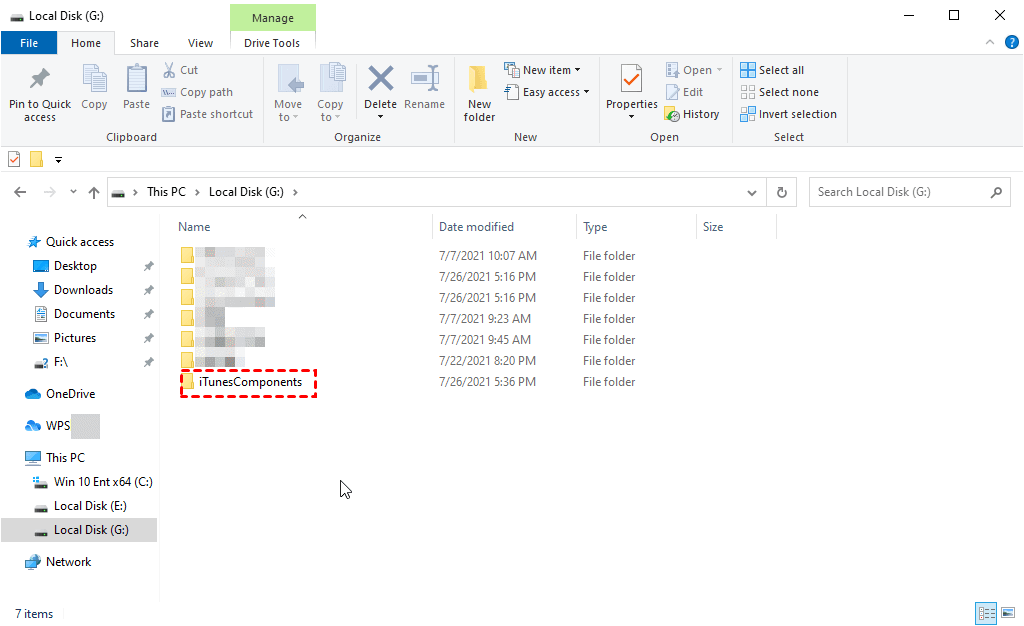Refresh the current folder view
The width and height of the screenshot is (1024, 626).
pyautogui.click(x=781, y=191)
